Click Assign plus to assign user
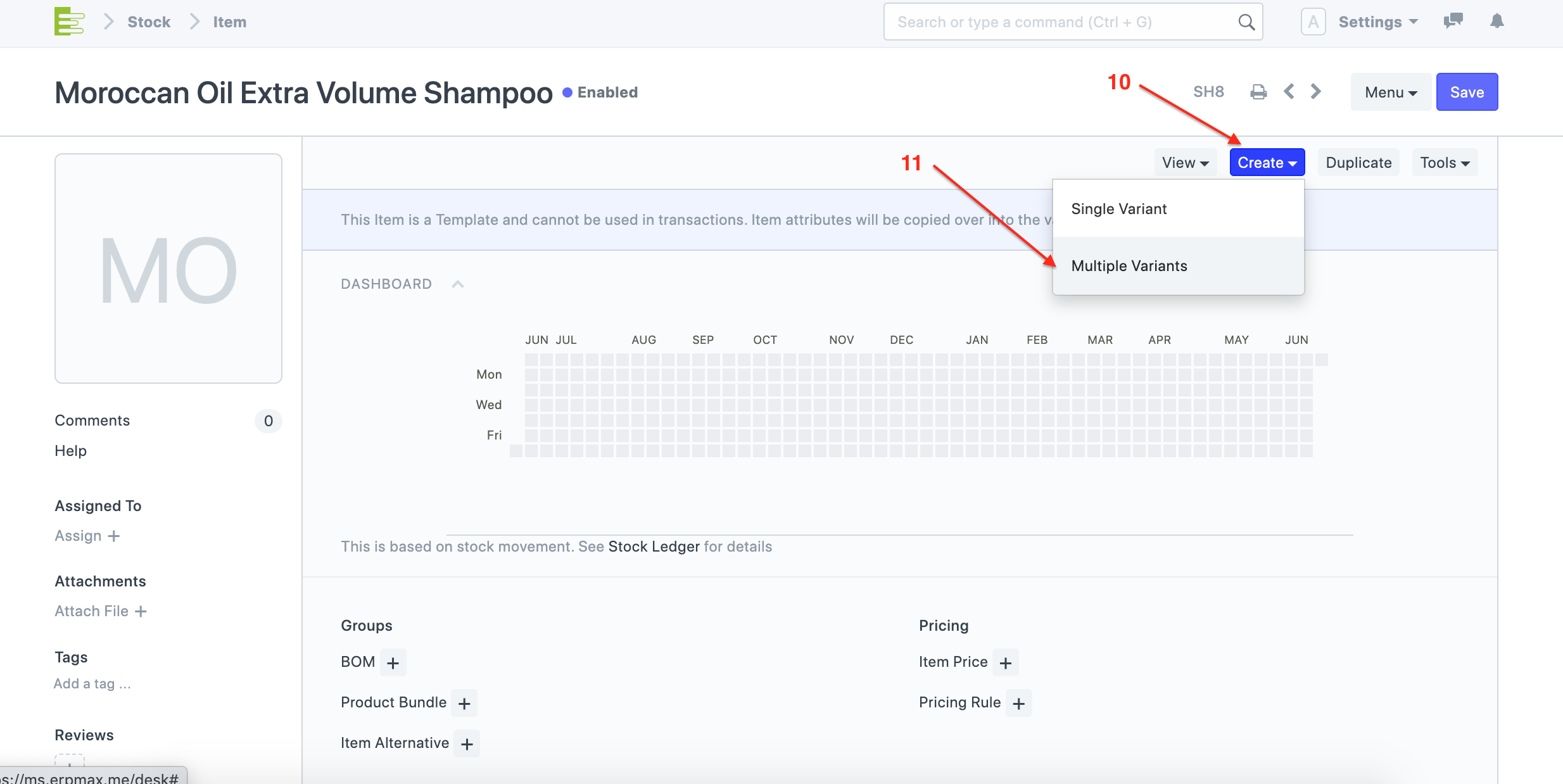Viewport: 1563px width, 784px height. [87, 536]
